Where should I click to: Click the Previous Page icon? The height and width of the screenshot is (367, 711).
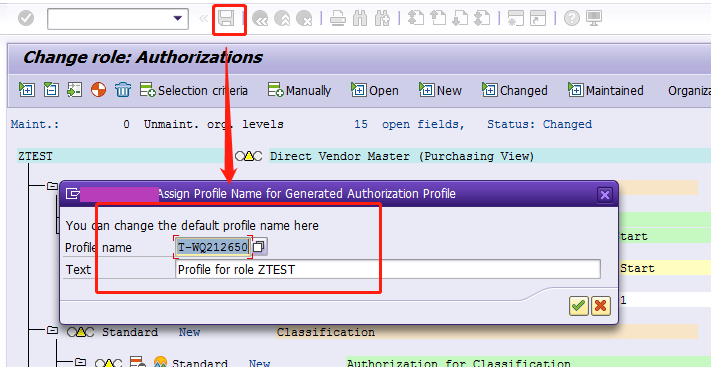[438, 19]
